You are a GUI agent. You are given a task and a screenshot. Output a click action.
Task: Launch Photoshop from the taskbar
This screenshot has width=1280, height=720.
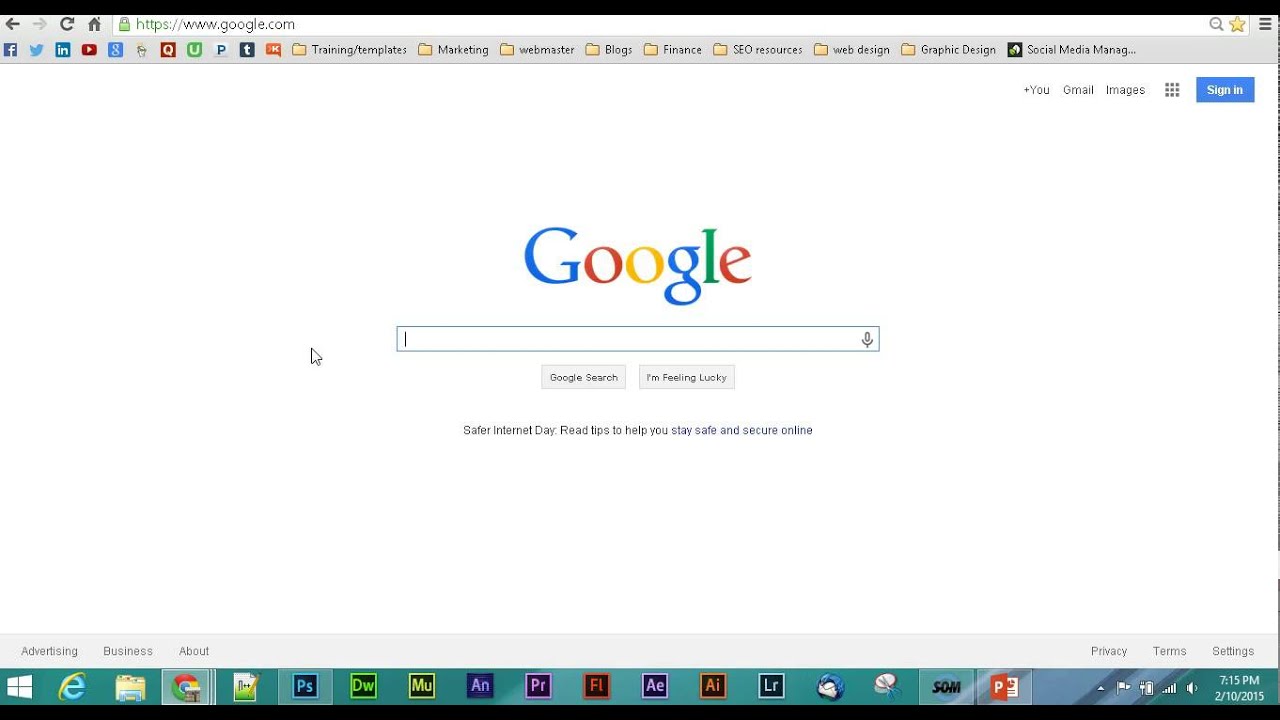coord(305,686)
